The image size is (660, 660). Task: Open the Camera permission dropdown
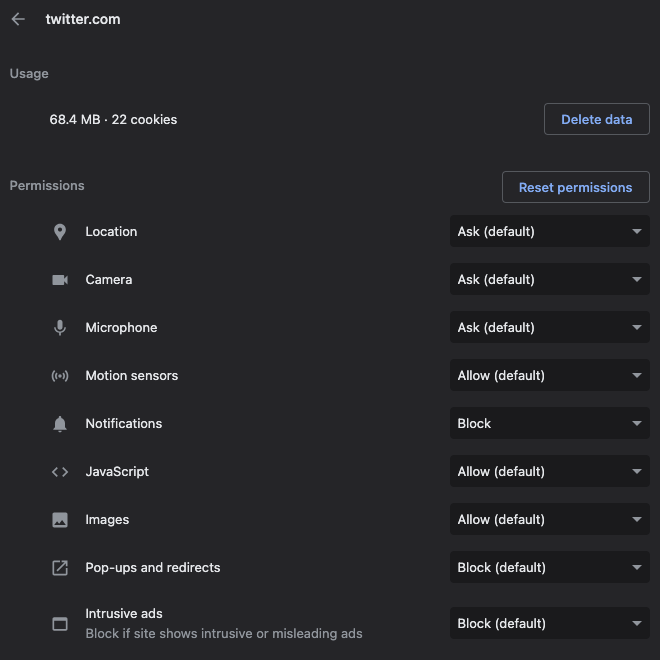pyautogui.click(x=550, y=279)
